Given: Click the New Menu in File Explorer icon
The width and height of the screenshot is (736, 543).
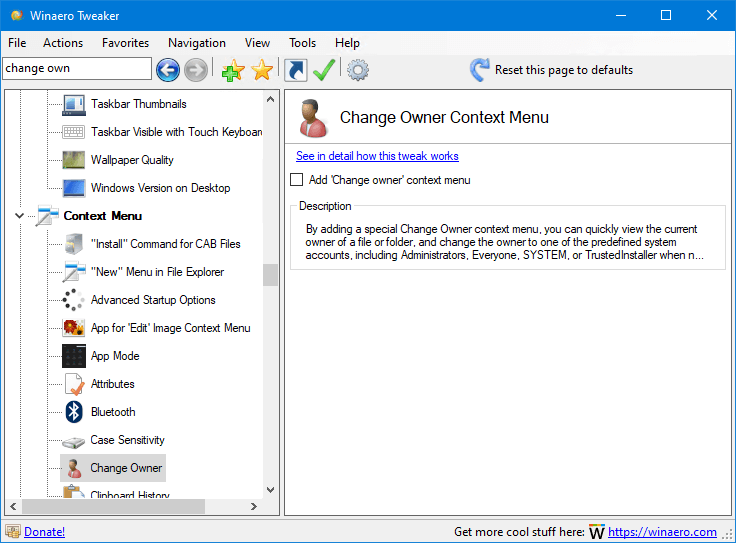Looking at the screenshot, I should point(74,272).
